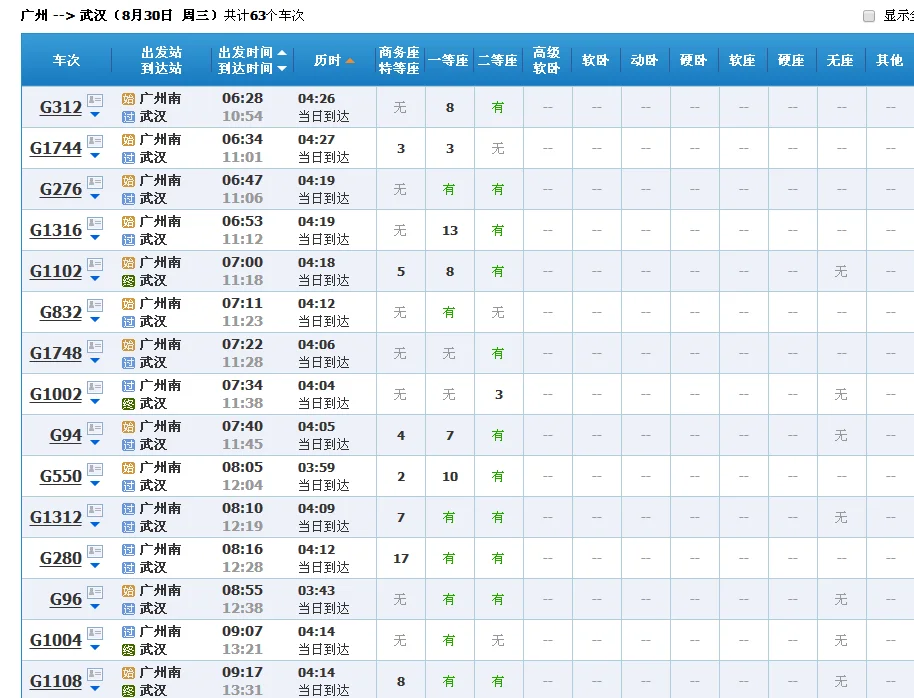Open train G1316 details link
This screenshot has height=698, width=914.
coord(56,230)
